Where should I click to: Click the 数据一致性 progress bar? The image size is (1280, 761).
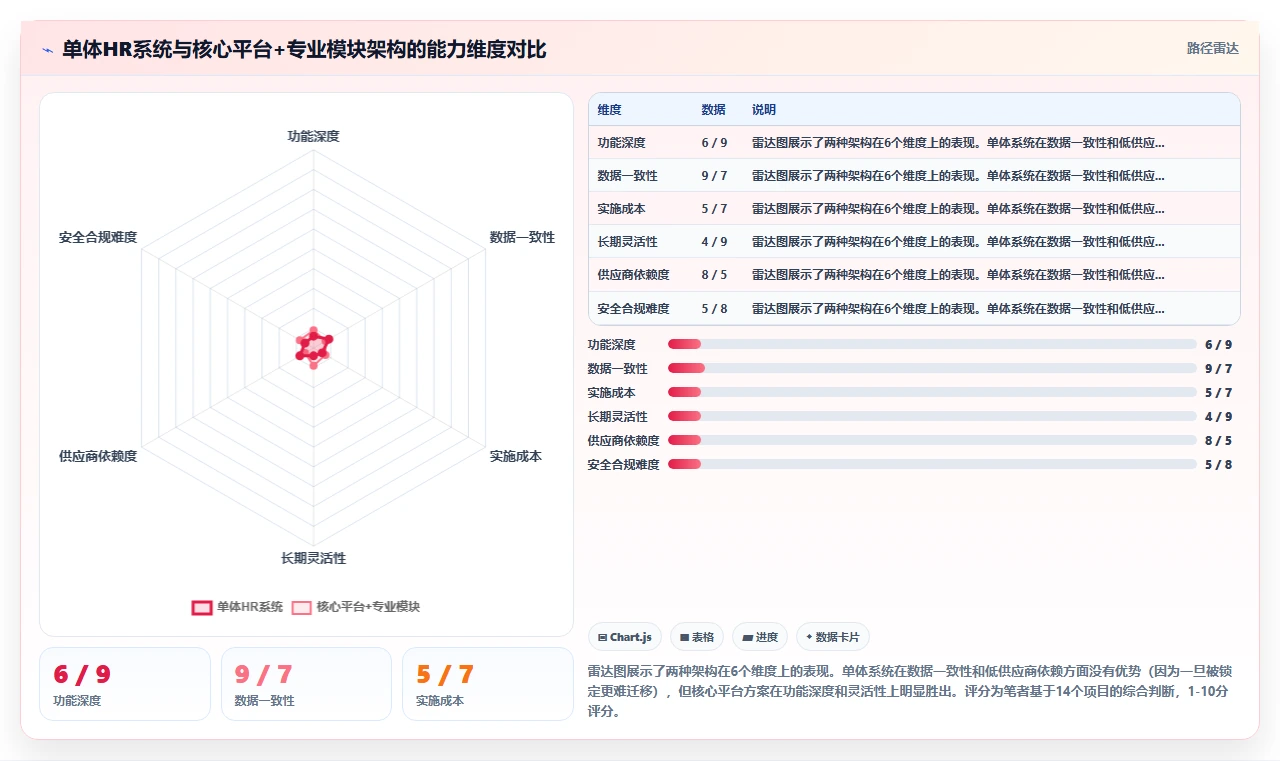[x=932, y=368]
